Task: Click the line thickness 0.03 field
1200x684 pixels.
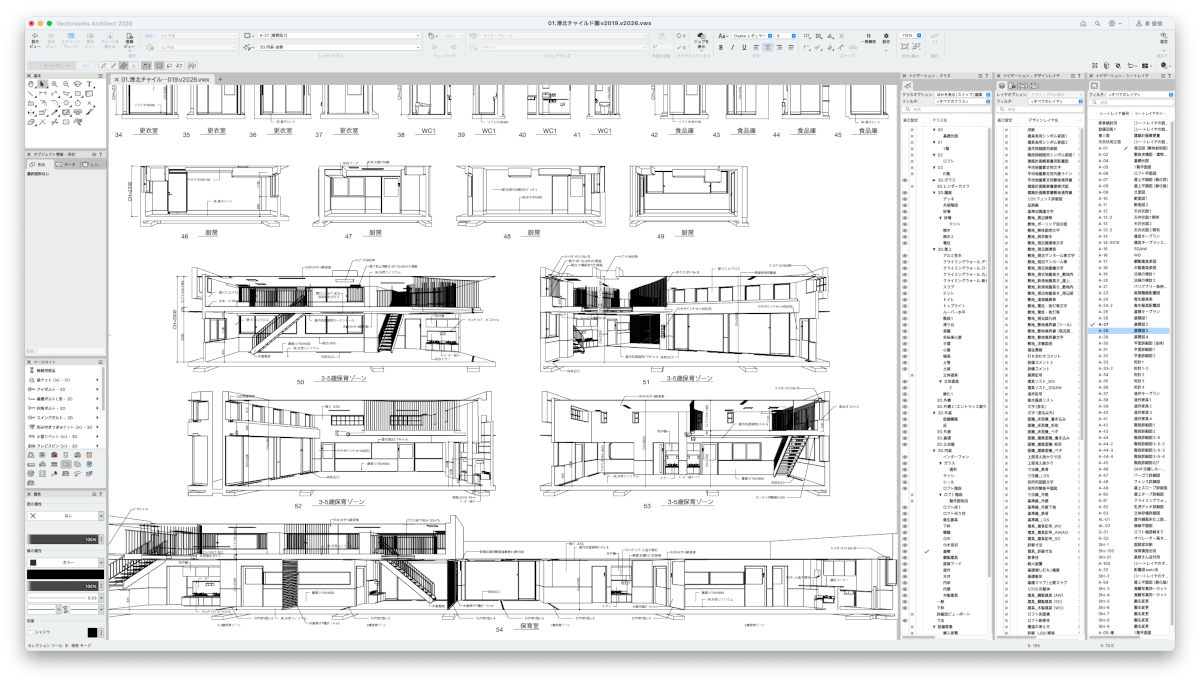Action: 62,598
